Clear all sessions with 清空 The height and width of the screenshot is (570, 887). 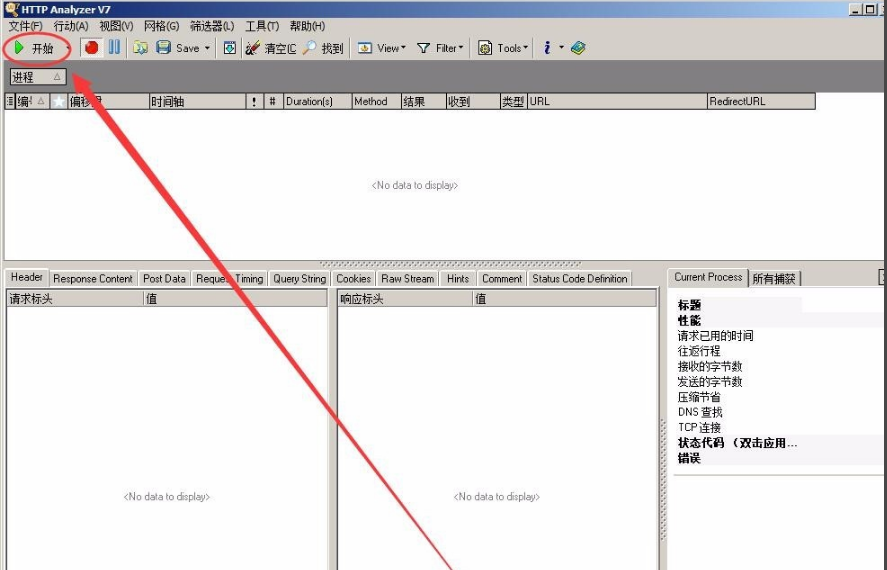[x=270, y=49]
